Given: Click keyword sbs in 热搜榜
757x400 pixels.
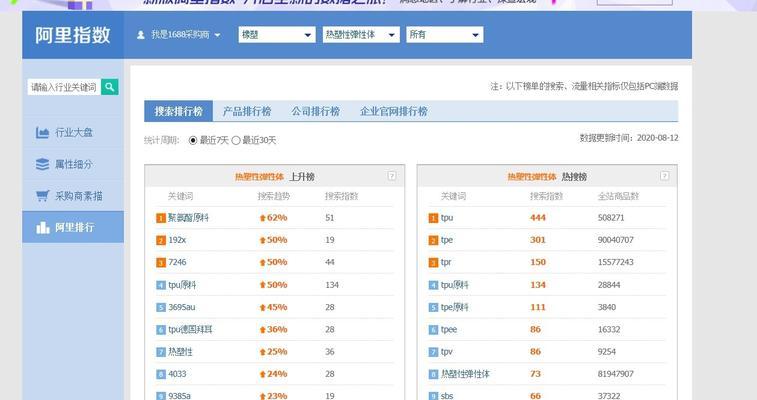Looking at the screenshot, I should pyautogui.click(x=447, y=396).
